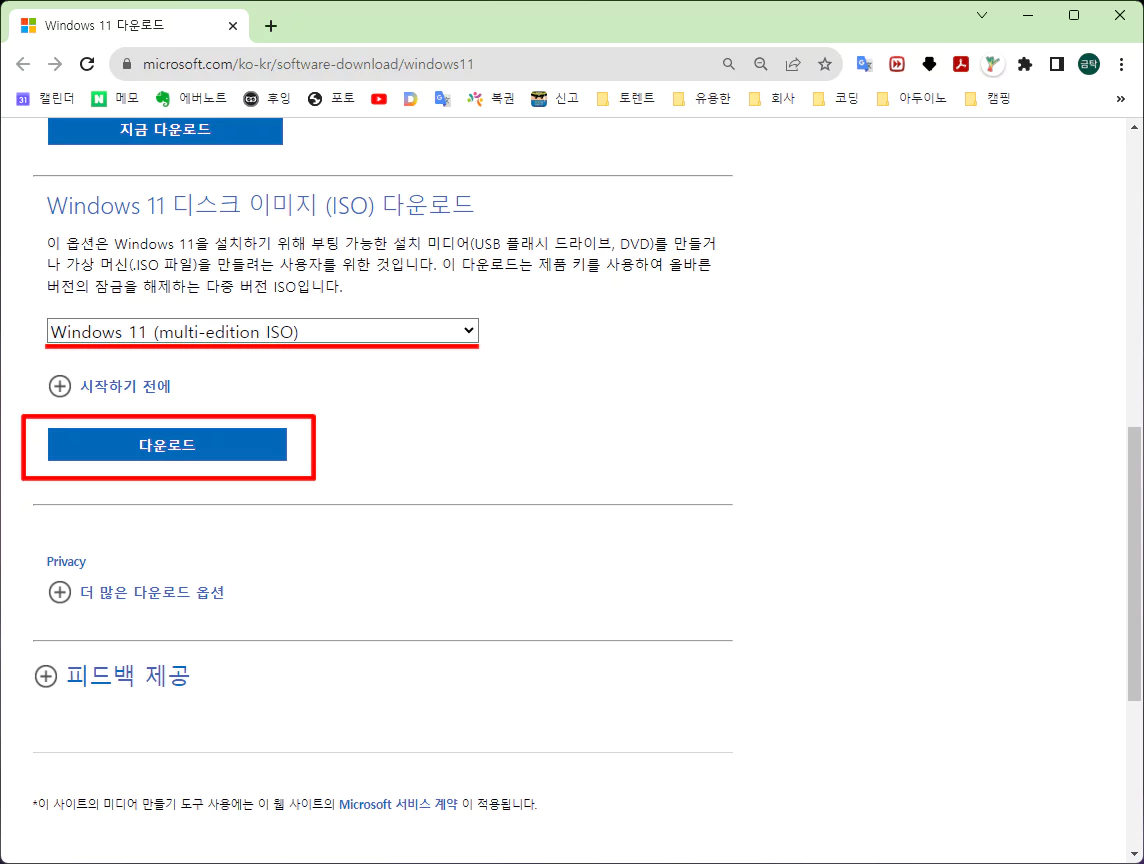Open the 에버노트 bookmark

[190, 99]
